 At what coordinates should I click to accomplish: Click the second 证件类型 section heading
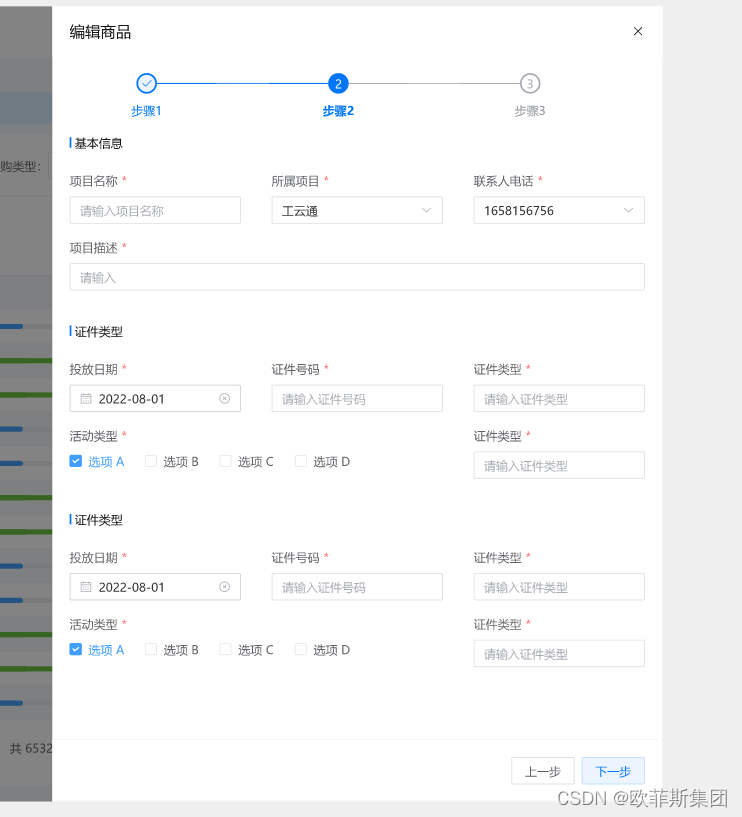point(98,520)
